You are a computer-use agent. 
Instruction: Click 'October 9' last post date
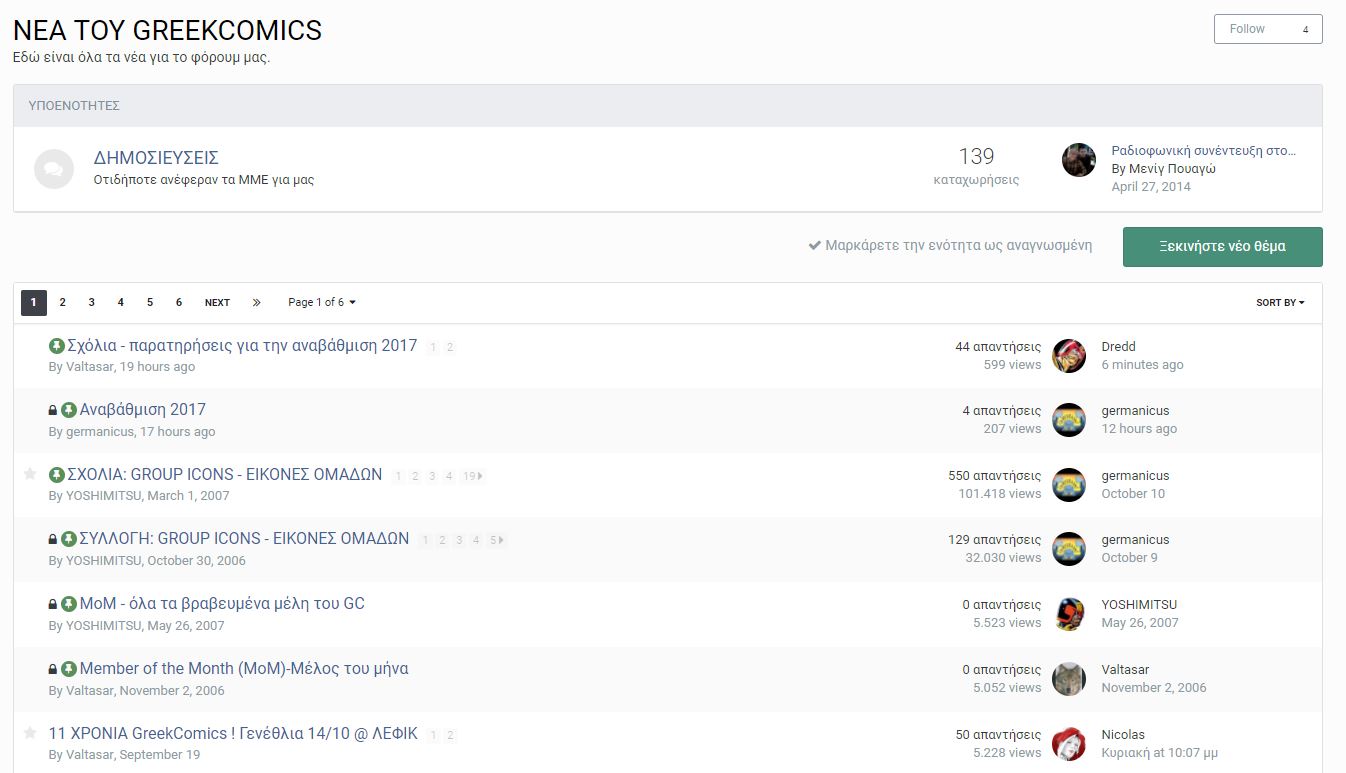point(1129,558)
